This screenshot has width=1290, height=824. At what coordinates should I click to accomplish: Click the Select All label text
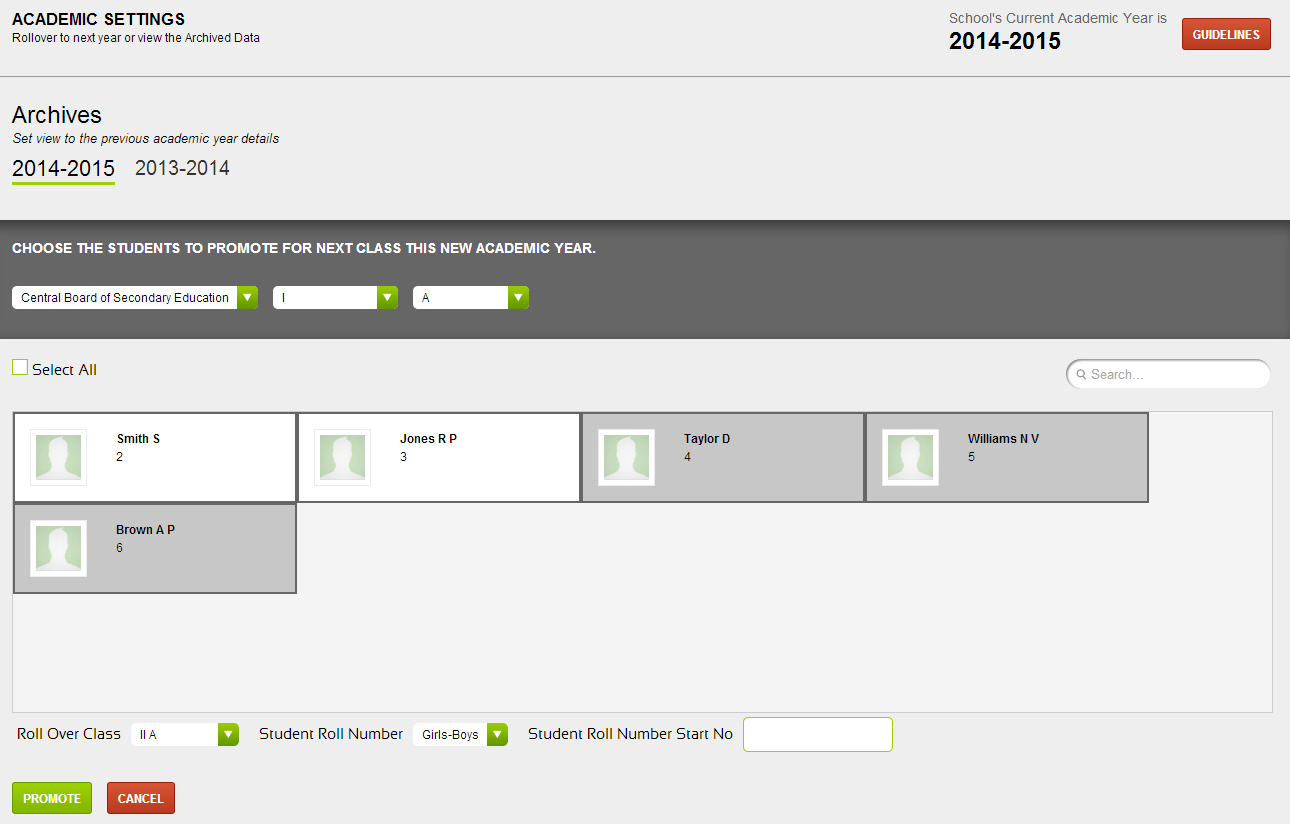(x=64, y=370)
